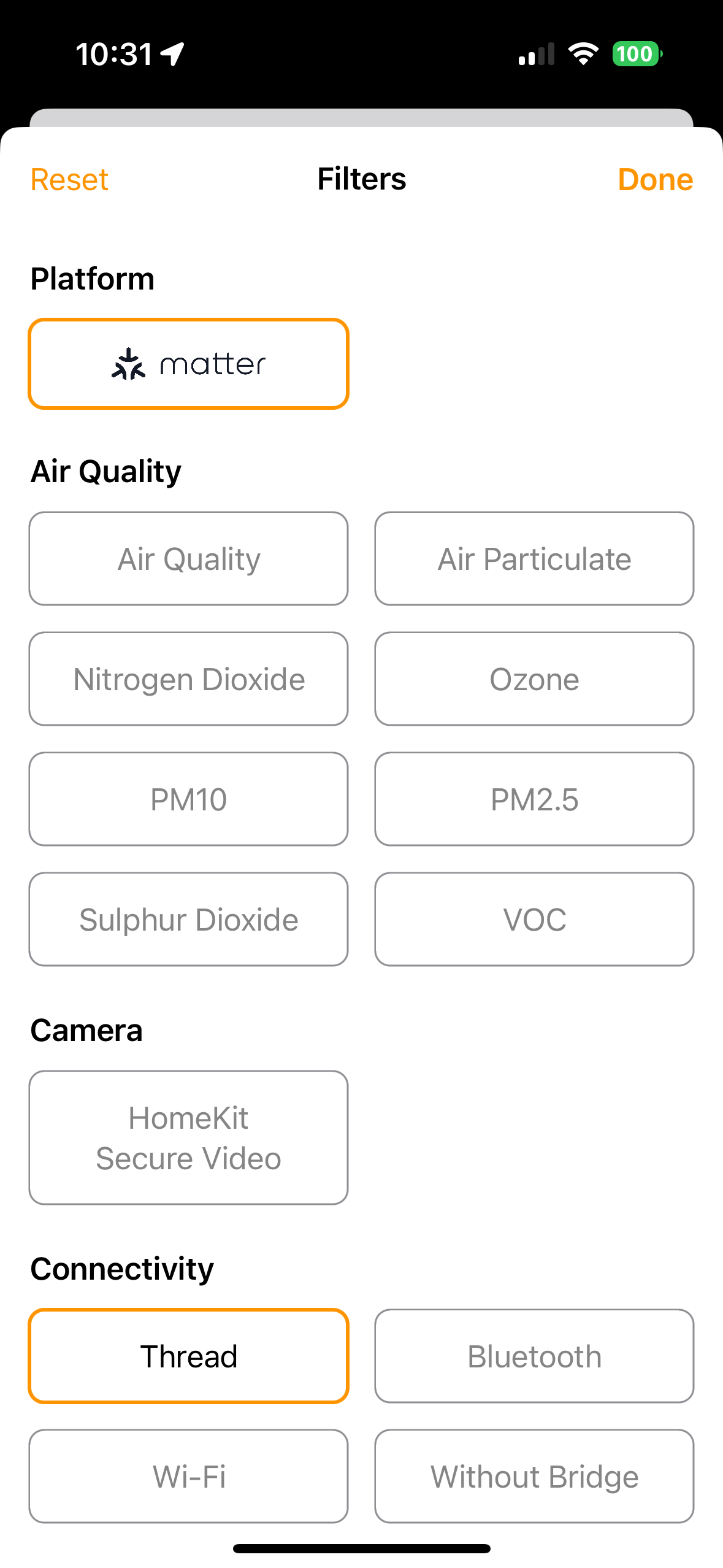
Task: Turn on the PM10 filter
Action: coord(188,799)
